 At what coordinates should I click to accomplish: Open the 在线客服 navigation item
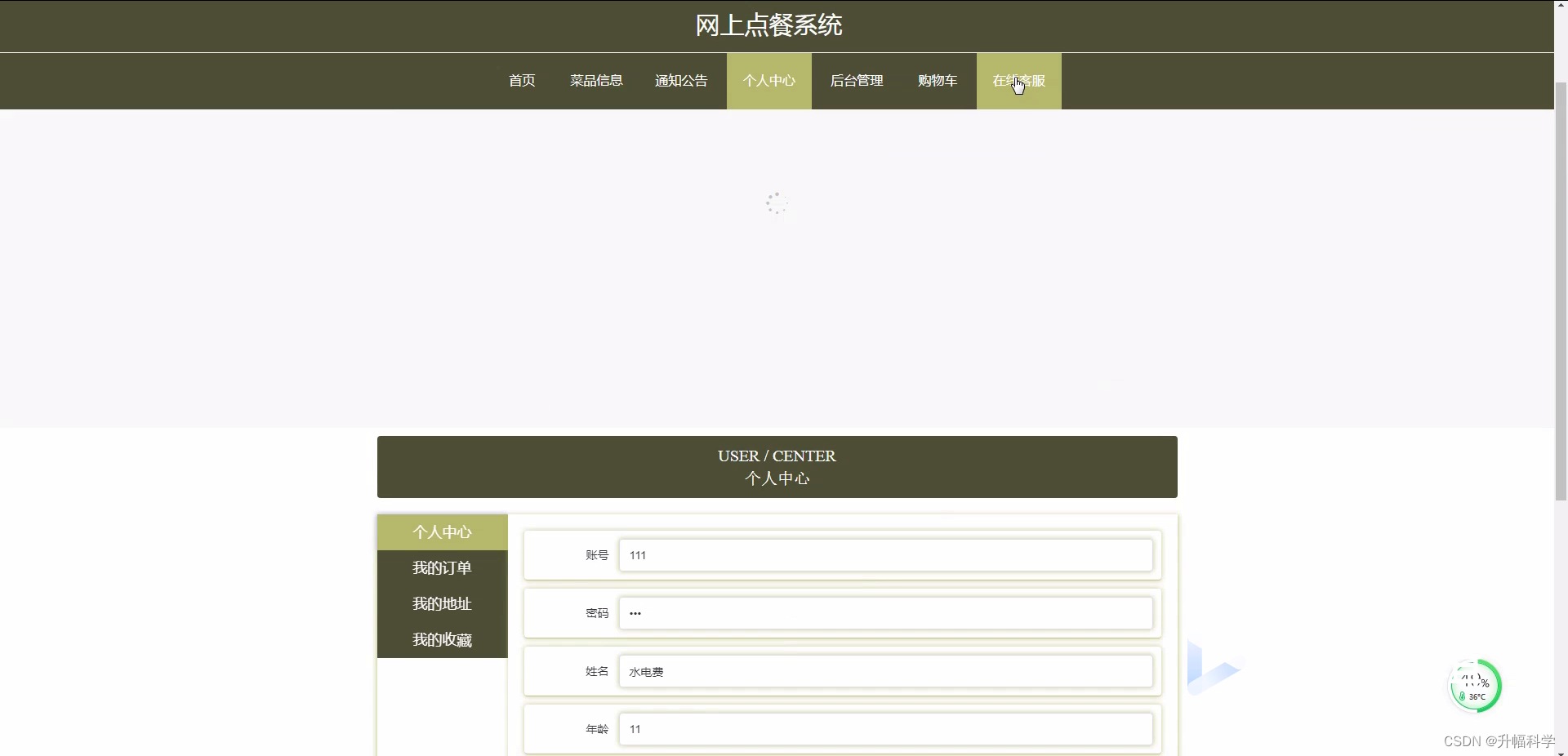pos(1018,81)
